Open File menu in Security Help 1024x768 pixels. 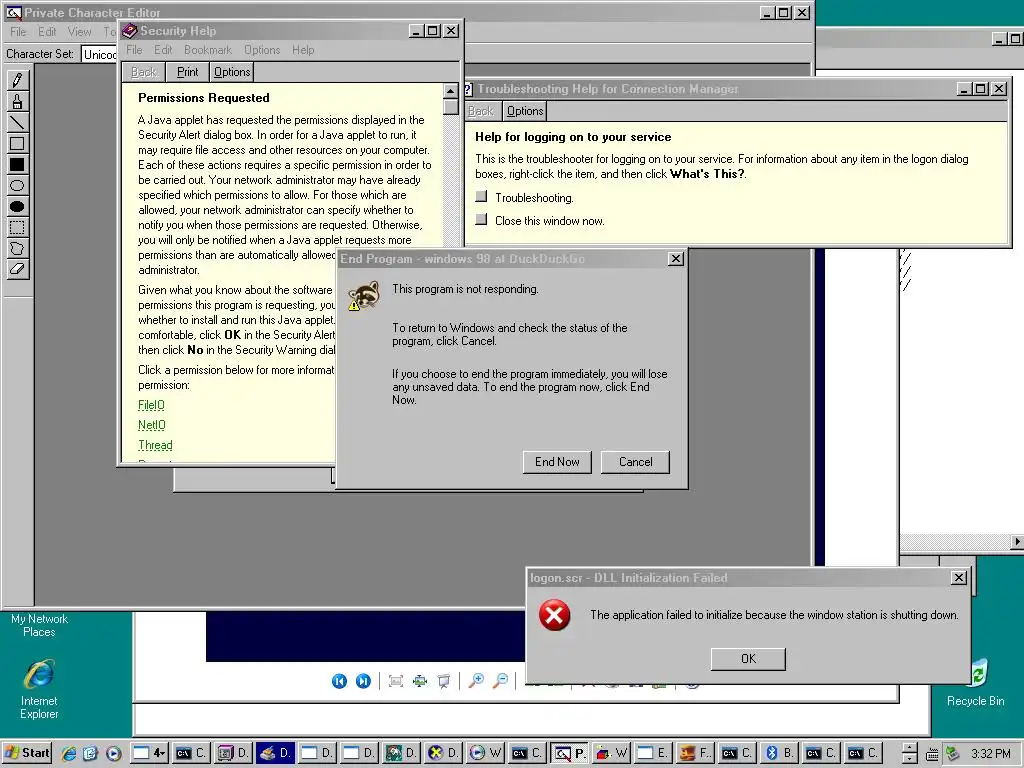pyautogui.click(x=135, y=50)
